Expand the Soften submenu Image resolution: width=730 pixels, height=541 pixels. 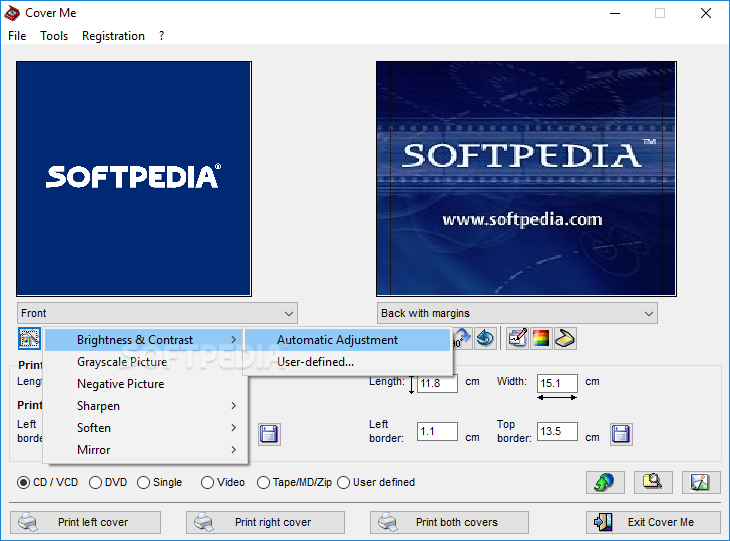point(146,428)
